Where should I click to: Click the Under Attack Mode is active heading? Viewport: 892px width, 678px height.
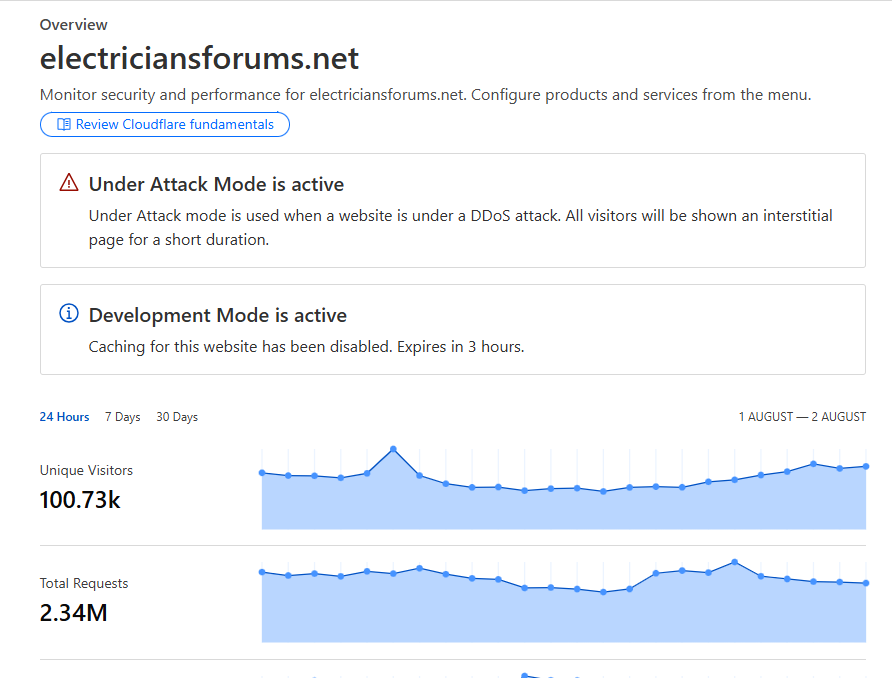[x=216, y=184]
